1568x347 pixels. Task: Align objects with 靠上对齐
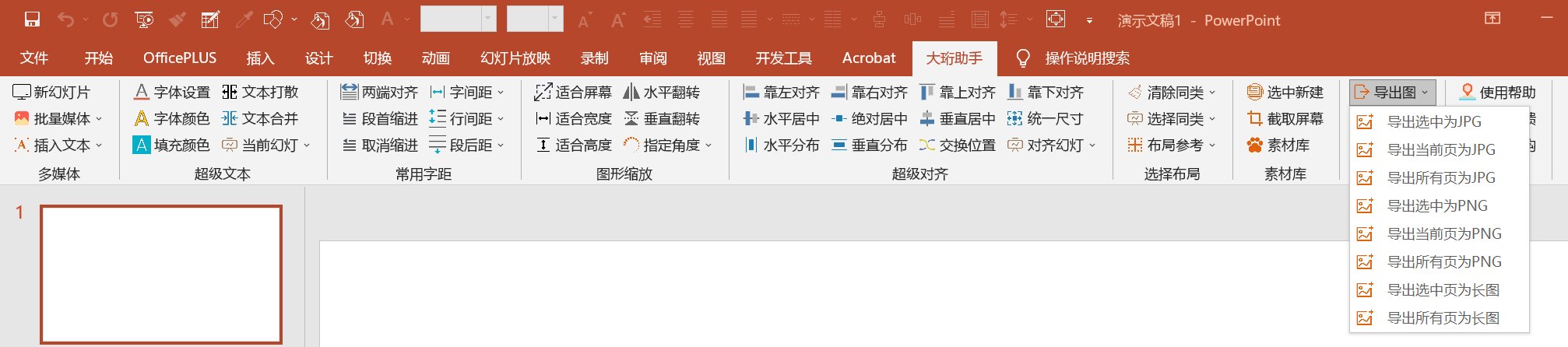pyautogui.click(x=957, y=92)
